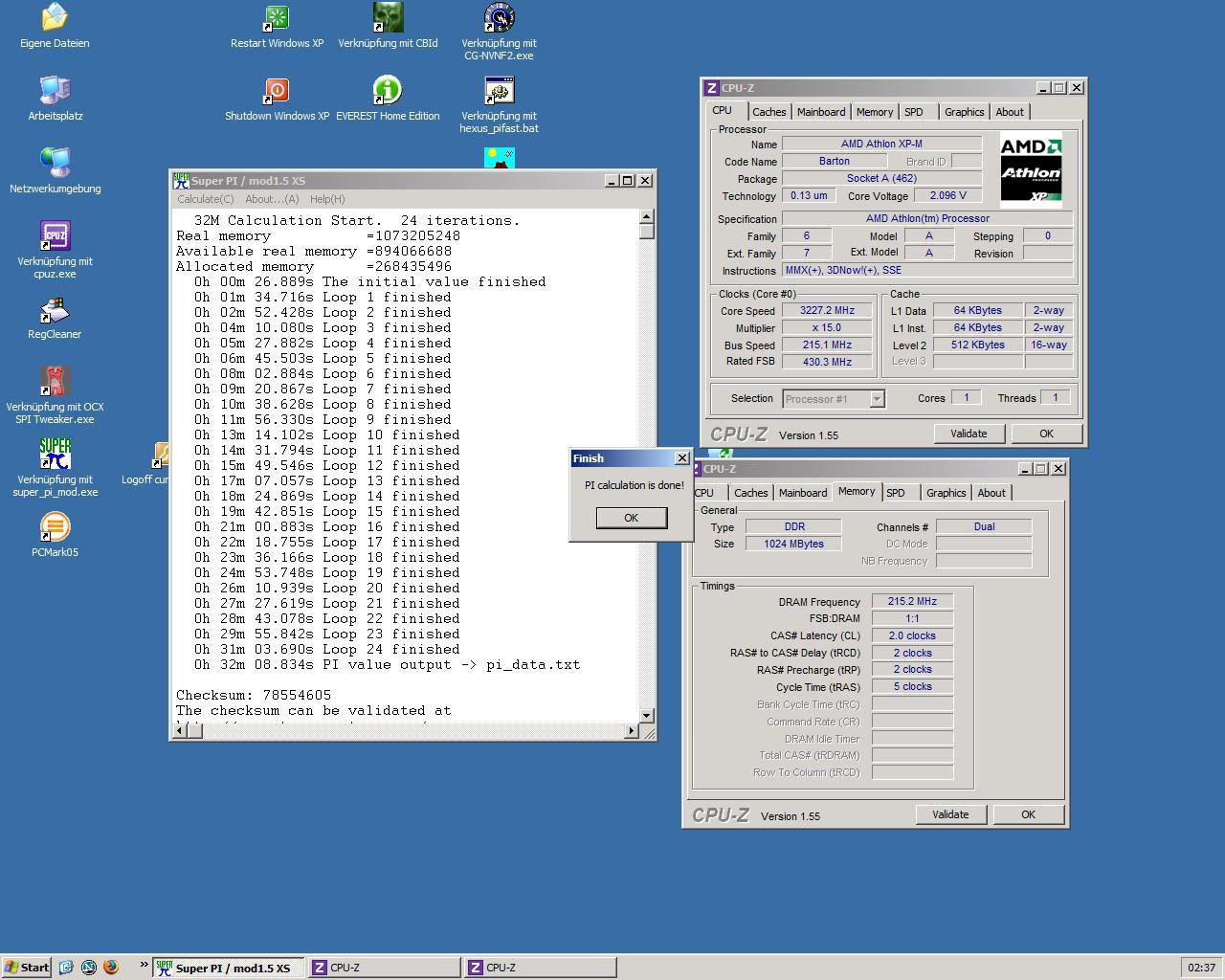
Task: Click OK in the lower CPU-Z window
Action: pos(1028,814)
